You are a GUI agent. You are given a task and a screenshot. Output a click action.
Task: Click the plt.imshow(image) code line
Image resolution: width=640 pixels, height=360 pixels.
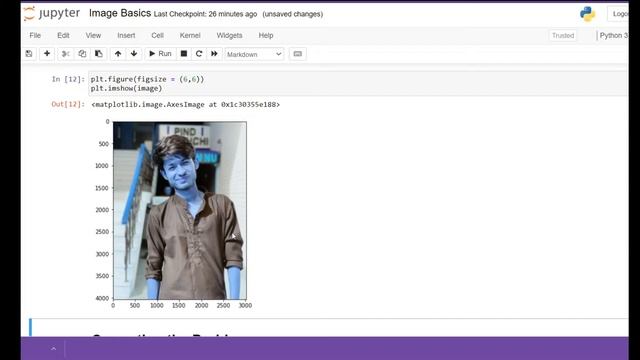pyautogui.click(x=126, y=88)
